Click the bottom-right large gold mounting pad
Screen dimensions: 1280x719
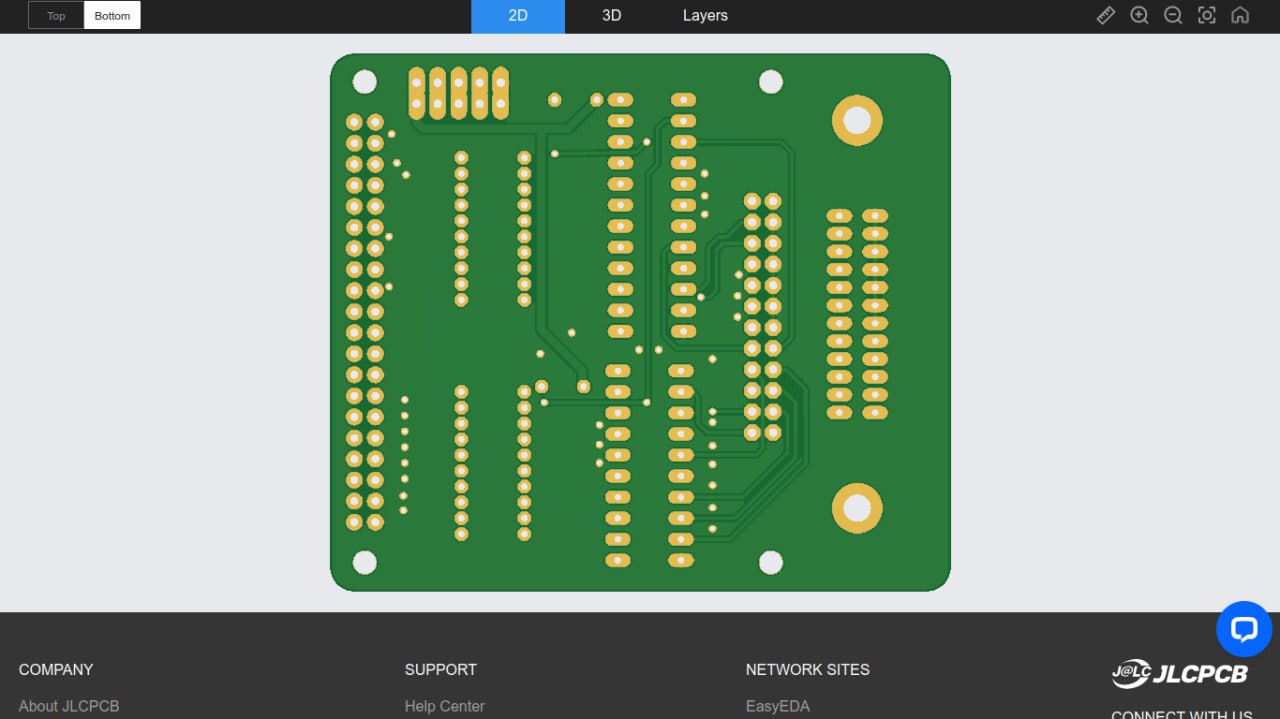(857, 509)
